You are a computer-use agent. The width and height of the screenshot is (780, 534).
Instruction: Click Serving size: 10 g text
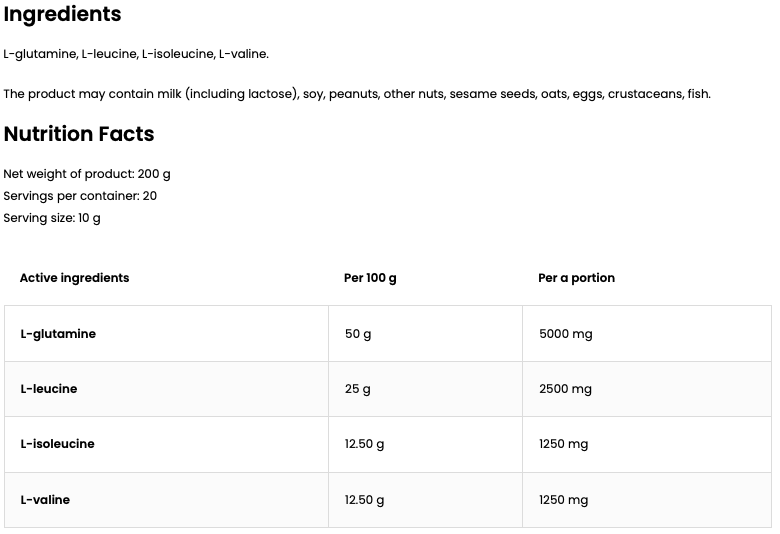click(52, 218)
